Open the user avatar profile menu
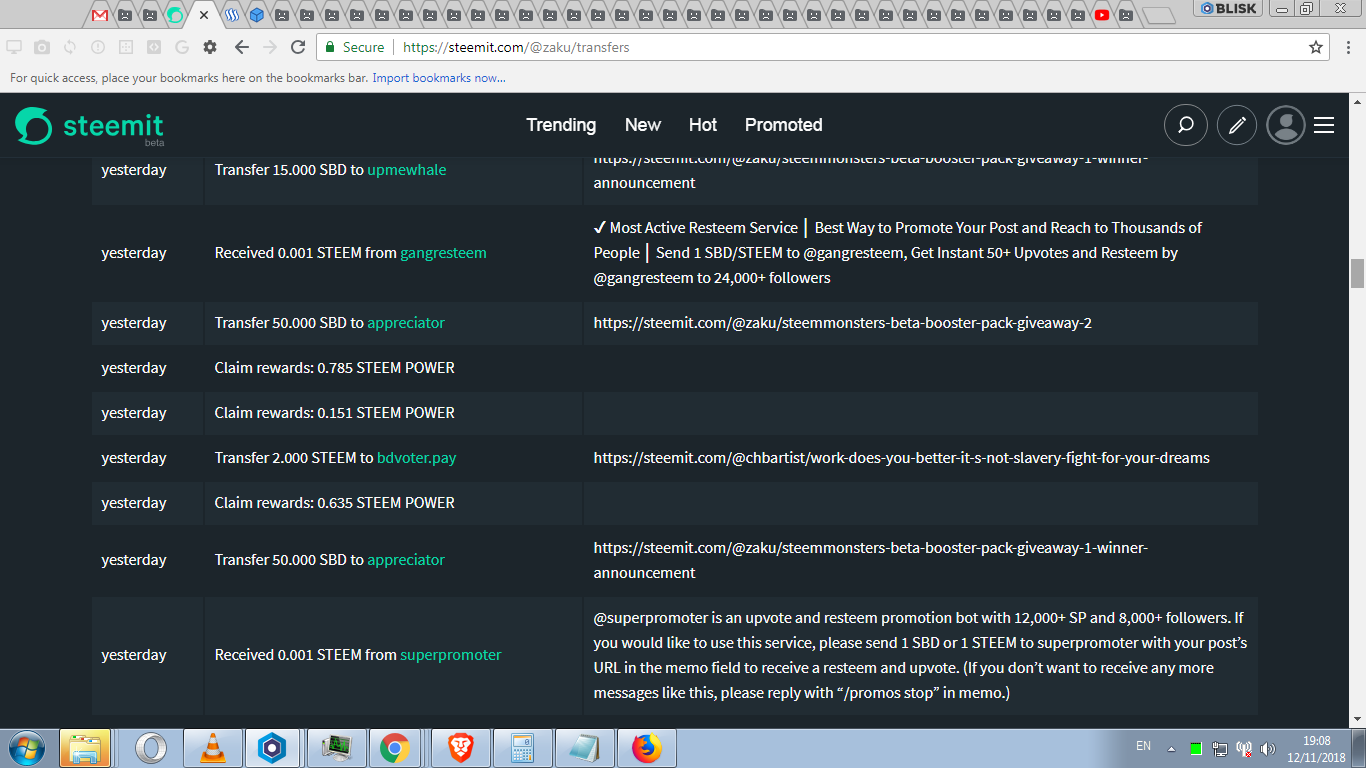The image size is (1366, 768). (1286, 125)
